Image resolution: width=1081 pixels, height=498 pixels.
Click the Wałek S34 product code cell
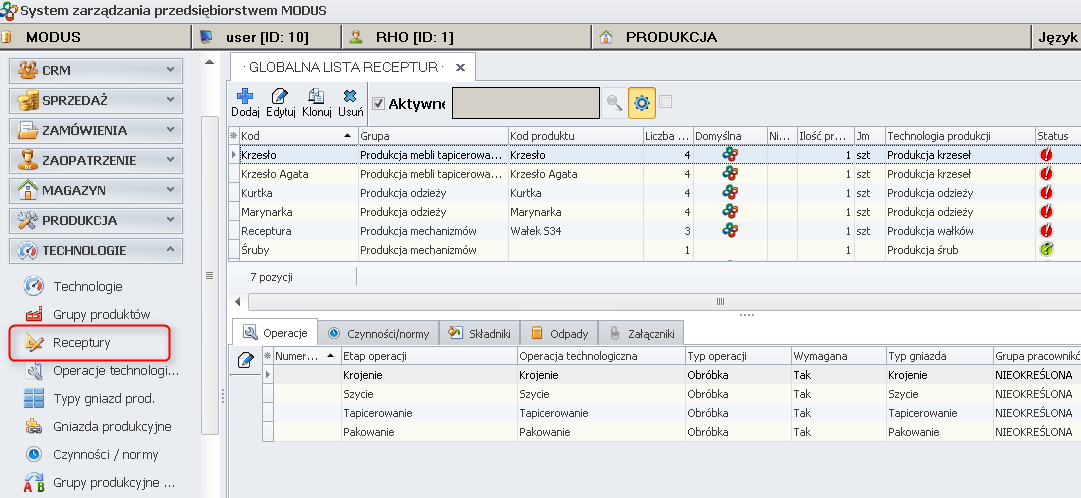click(x=576, y=230)
